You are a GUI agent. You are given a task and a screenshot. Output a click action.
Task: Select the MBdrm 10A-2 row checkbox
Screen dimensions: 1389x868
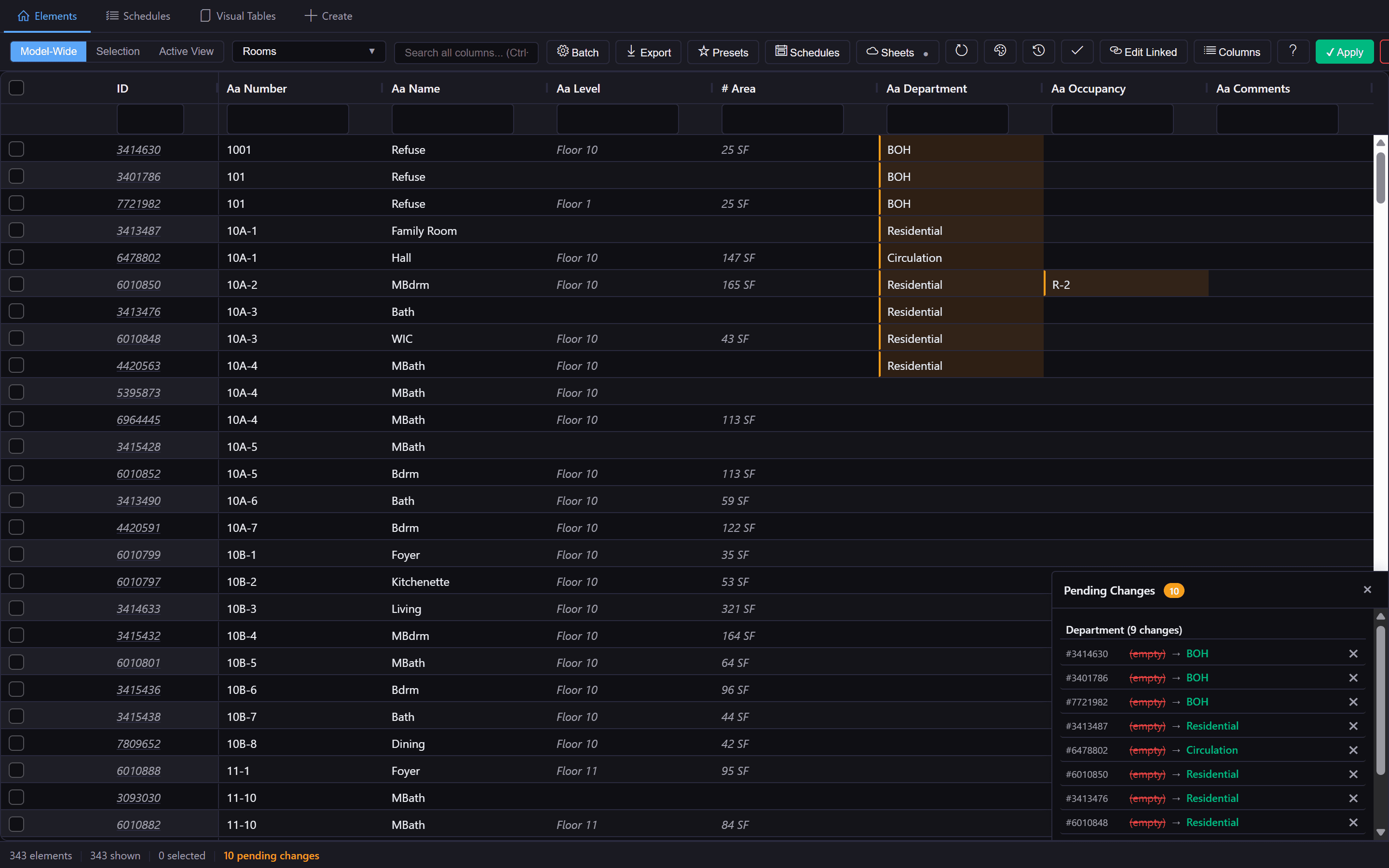[17, 284]
